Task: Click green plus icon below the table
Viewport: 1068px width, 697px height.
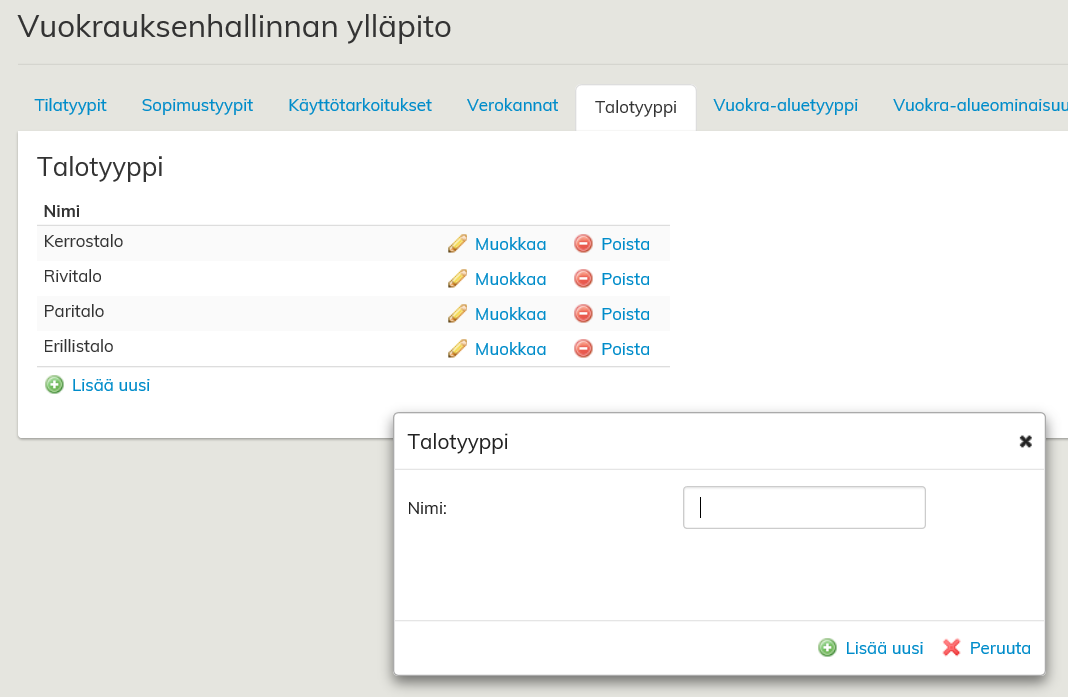Action: tap(54, 384)
